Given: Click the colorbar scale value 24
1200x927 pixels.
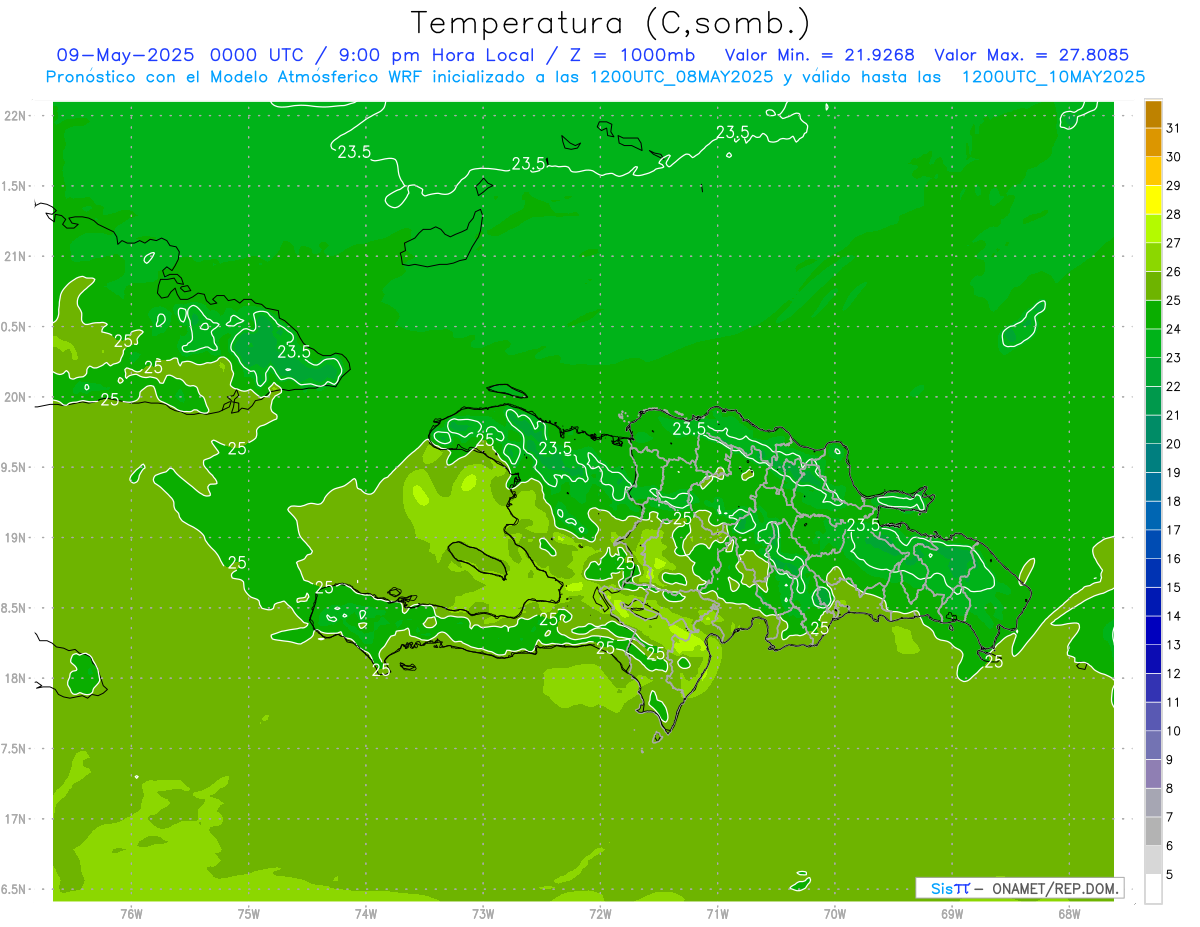Looking at the screenshot, I should point(1174,329).
